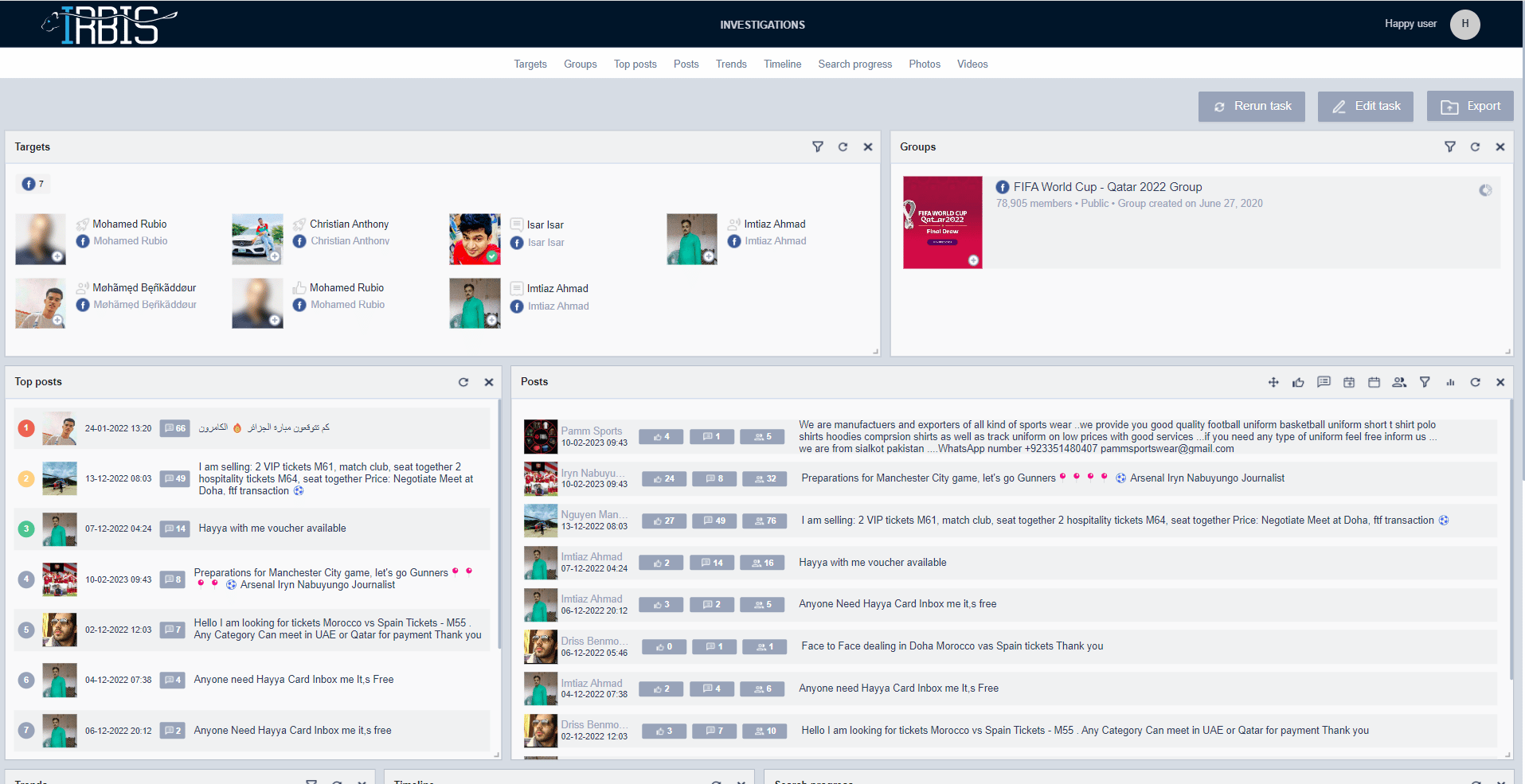This screenshot has height=784, width=1525.
Task: Open the pie-chart icon beside FIFA World Cup group
Action: (x=1484, y=190)
